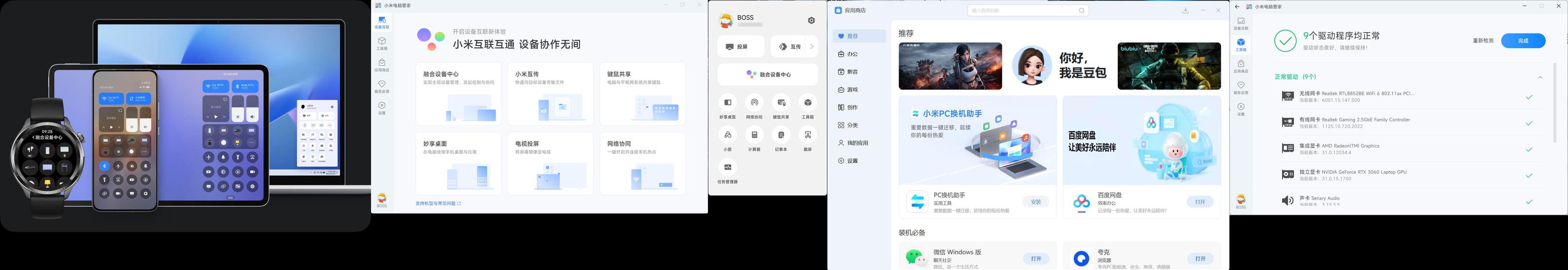Open the biubiu game banner thumbnail
The width and height of the screenshot is (1568, 270).
(x=1169, y=66)
